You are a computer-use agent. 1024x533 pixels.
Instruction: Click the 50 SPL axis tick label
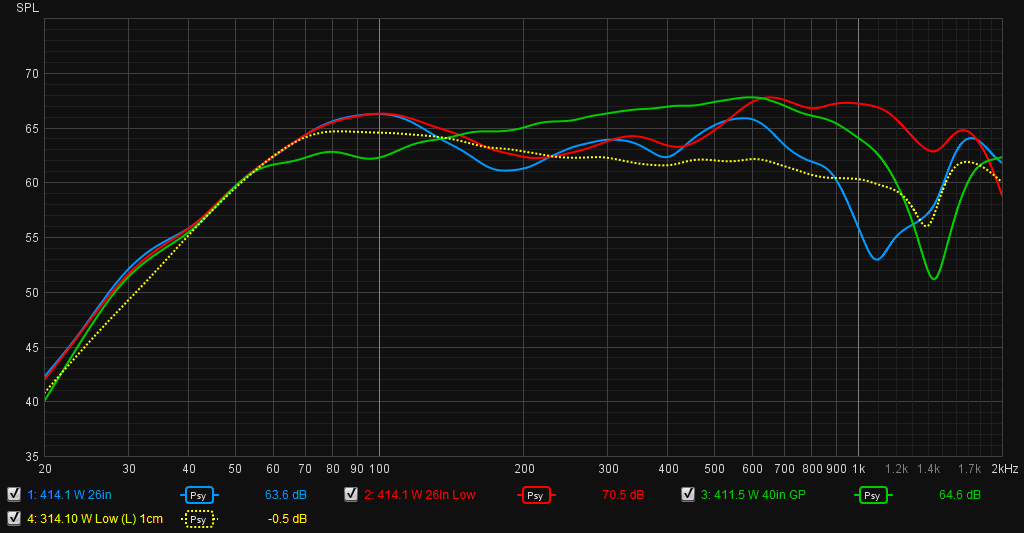coord(32,293)
